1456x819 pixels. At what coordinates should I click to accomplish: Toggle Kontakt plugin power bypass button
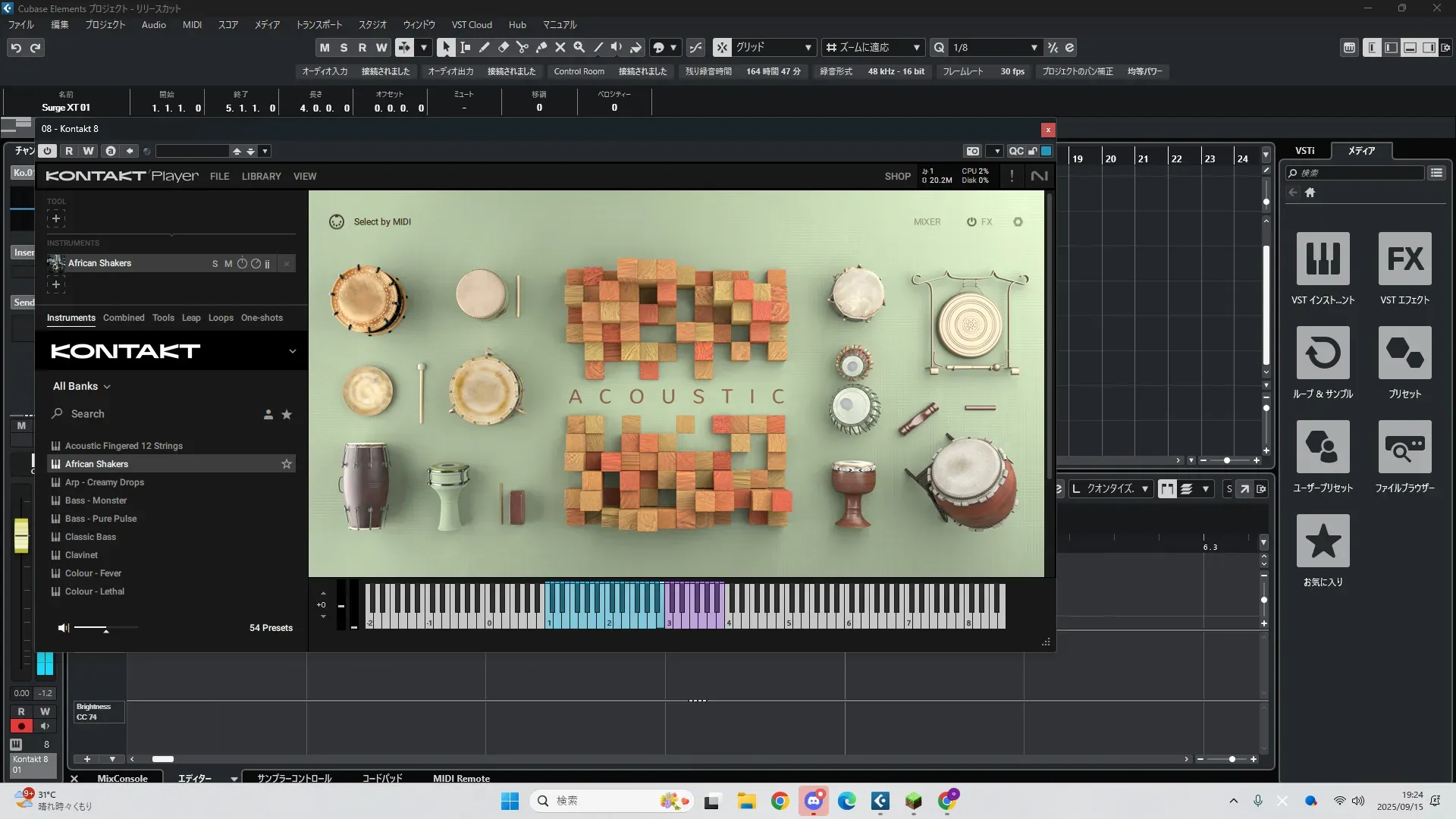tap(48, 151)
